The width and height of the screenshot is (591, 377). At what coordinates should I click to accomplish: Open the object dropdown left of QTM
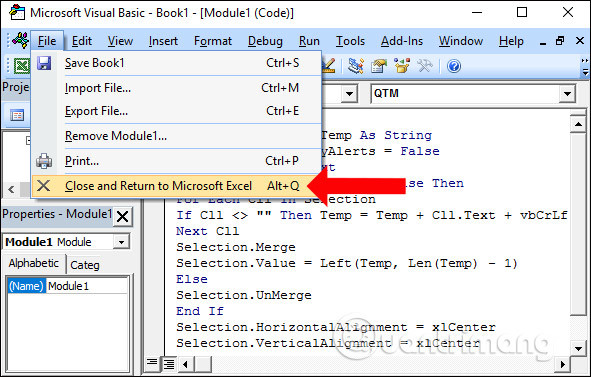point(349,93)
